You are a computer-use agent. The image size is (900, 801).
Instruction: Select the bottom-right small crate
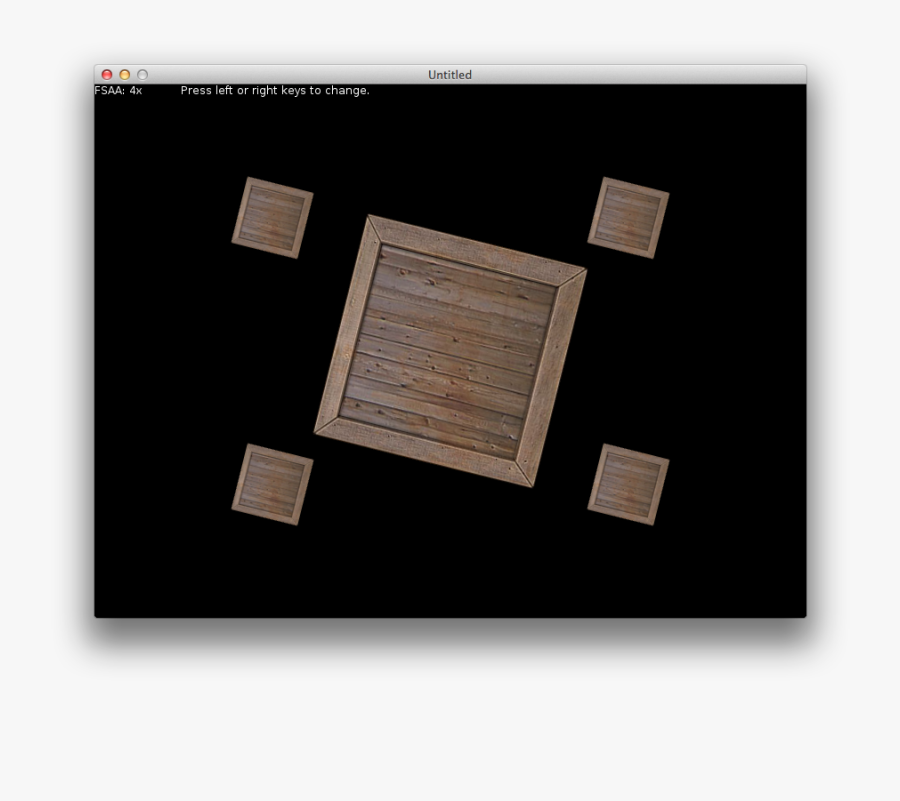pos(628,484)
